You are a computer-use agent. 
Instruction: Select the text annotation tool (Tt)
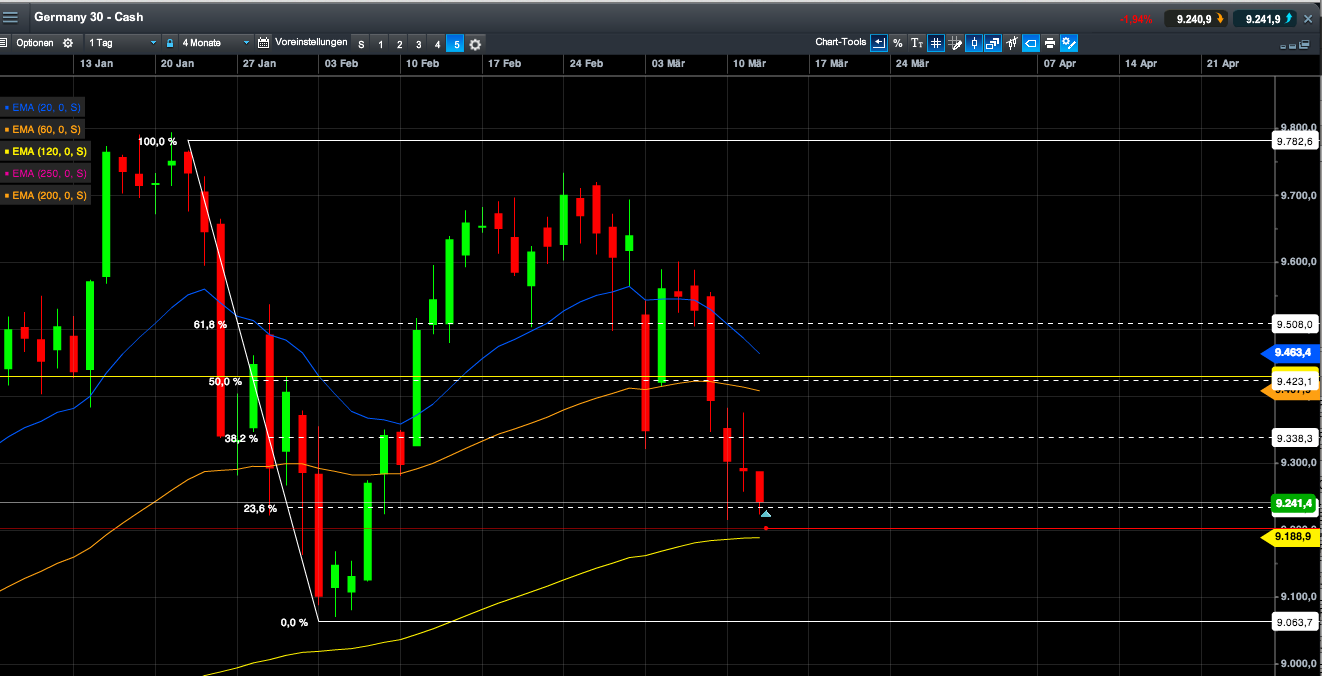point(916,43)
